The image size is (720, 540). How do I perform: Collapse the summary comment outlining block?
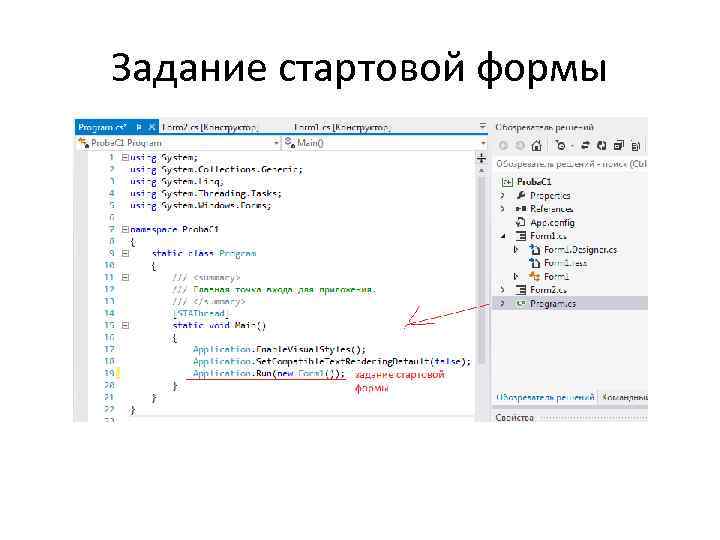click(x=125, y=277)
